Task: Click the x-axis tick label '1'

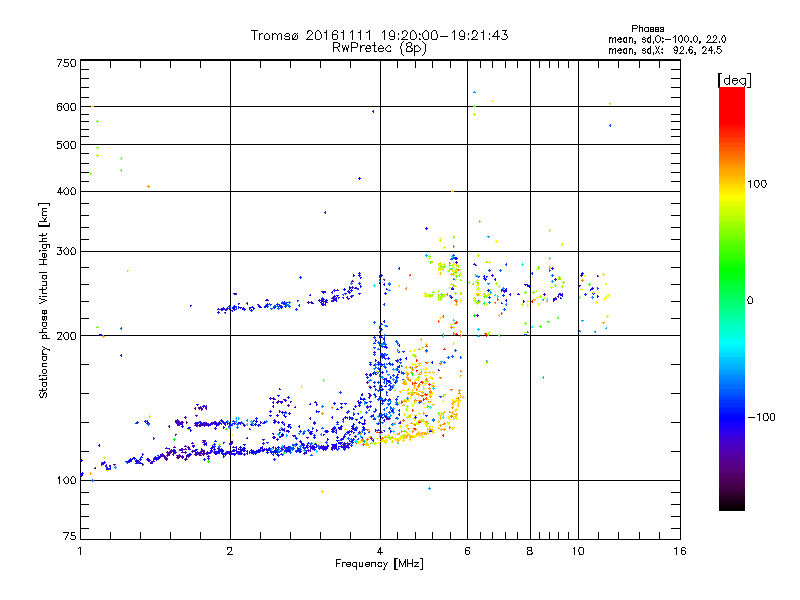Action: coord(80,551)
